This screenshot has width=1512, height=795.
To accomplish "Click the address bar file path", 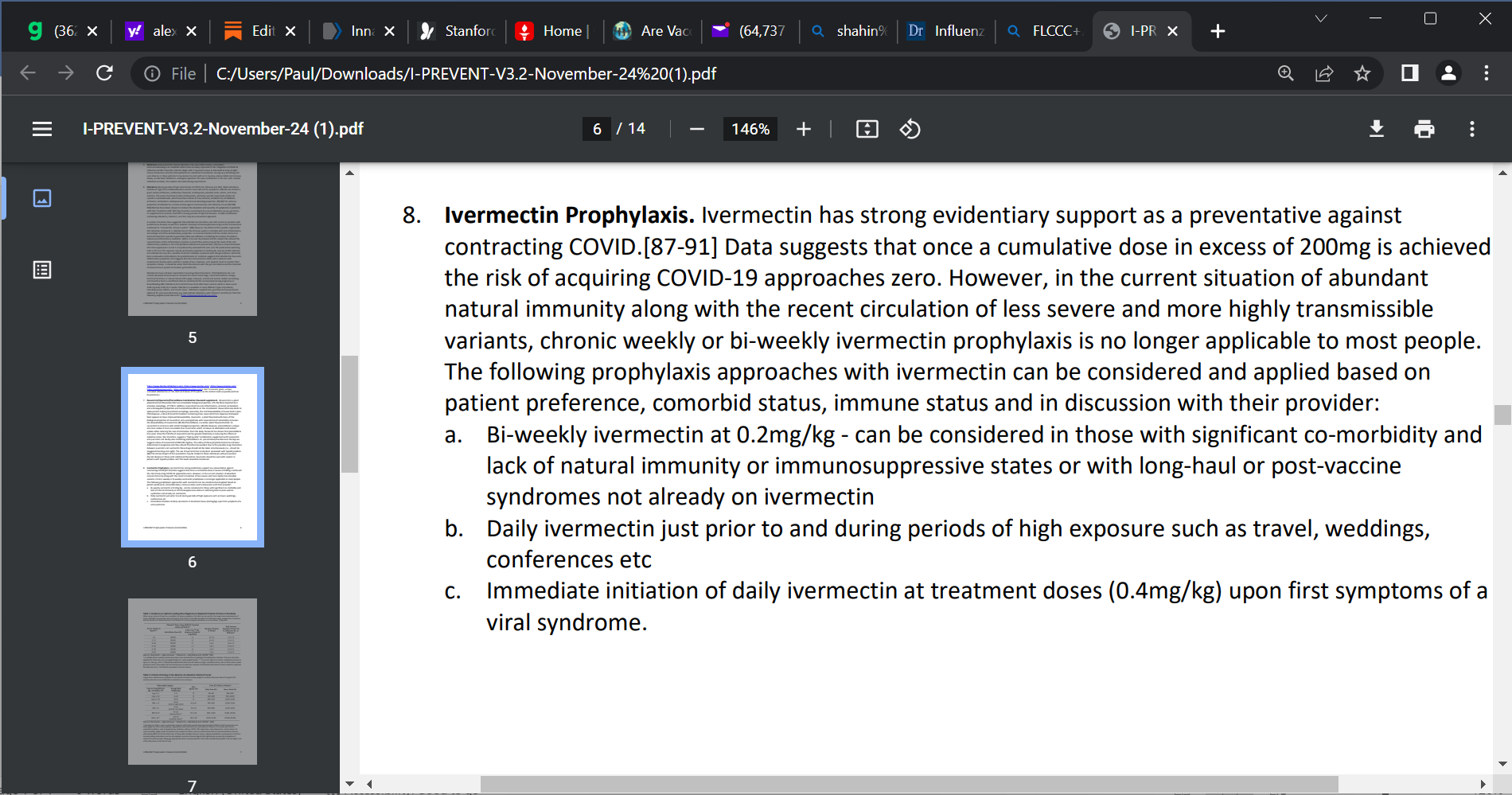I will 466,74.
